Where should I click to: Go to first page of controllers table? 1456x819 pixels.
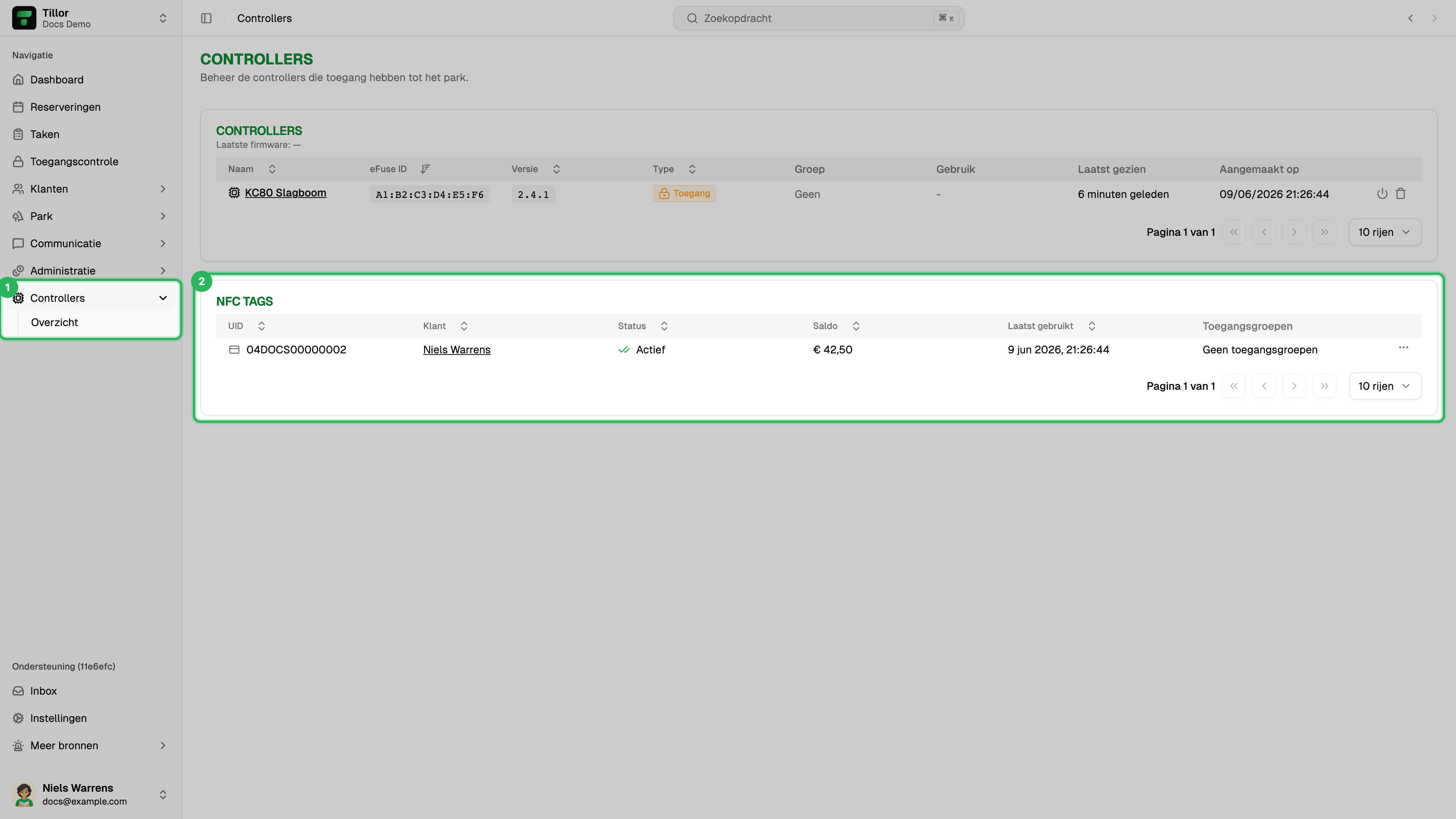pos(1234,232)
